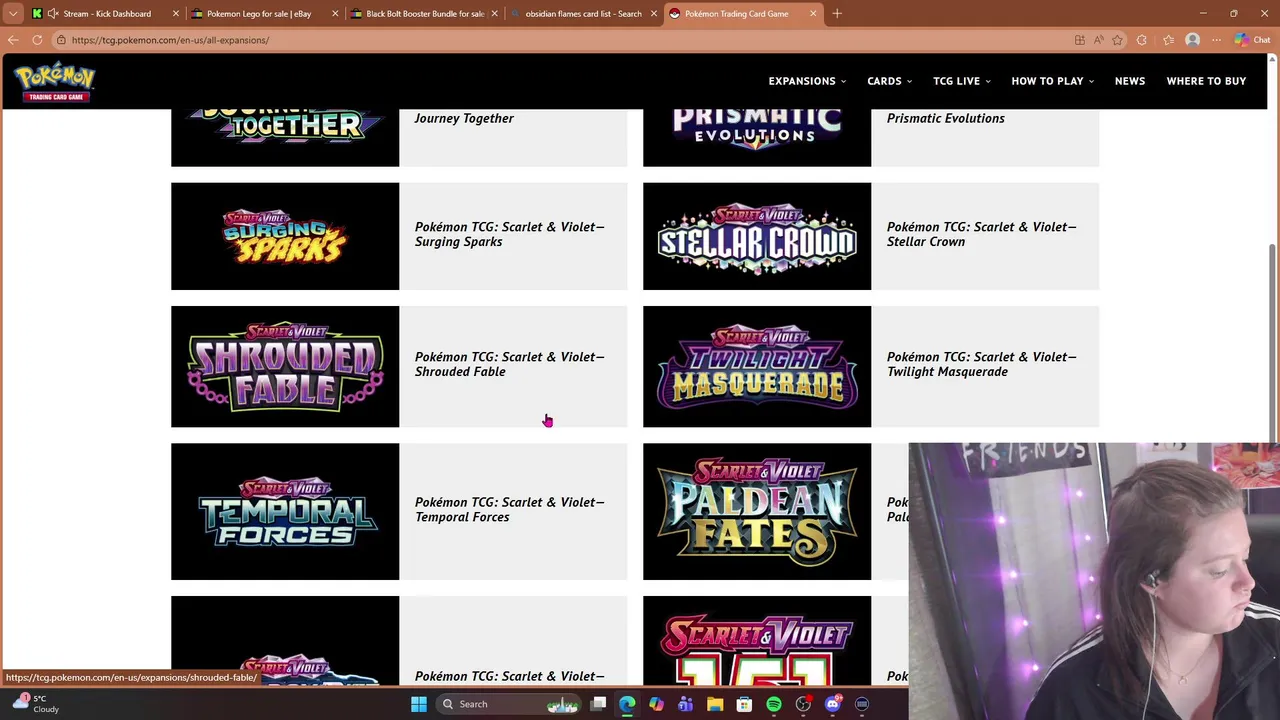Open Spotify from the taskbar
The width and height of the screenshot is (1280, 720).
pyautogui.click(x=774, y=704)
